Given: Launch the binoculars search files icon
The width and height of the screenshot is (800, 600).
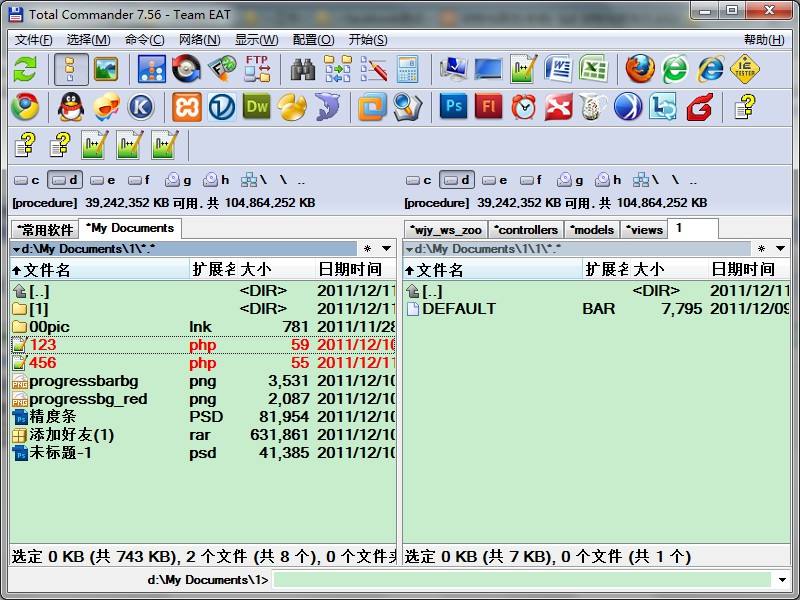Looking at the screenshot, I should [x=303, y=69].
